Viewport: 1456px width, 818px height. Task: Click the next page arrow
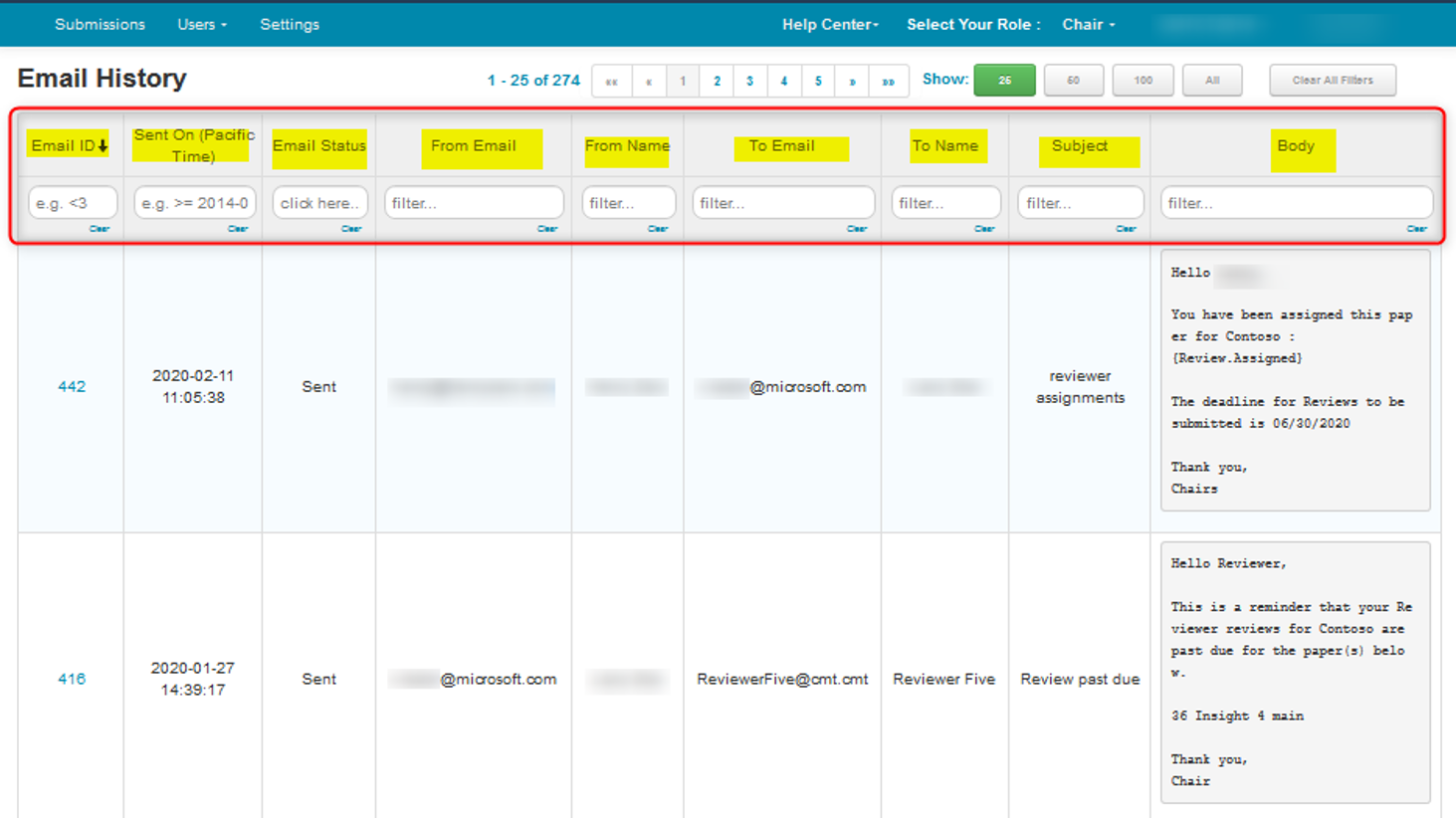coord(852,81)
